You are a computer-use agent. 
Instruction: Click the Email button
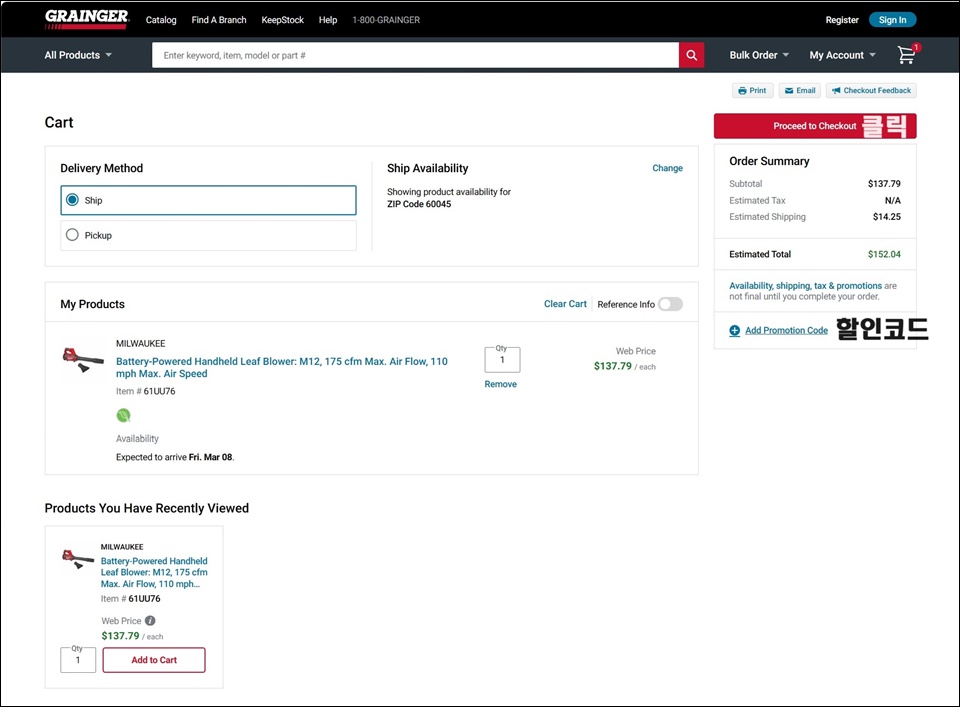[x=800, y=91]
